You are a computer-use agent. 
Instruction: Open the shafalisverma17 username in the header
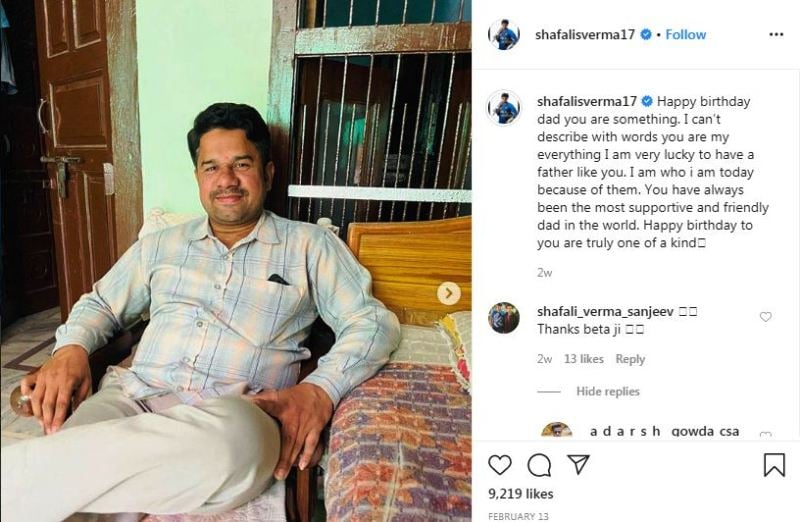coord(585,34)
